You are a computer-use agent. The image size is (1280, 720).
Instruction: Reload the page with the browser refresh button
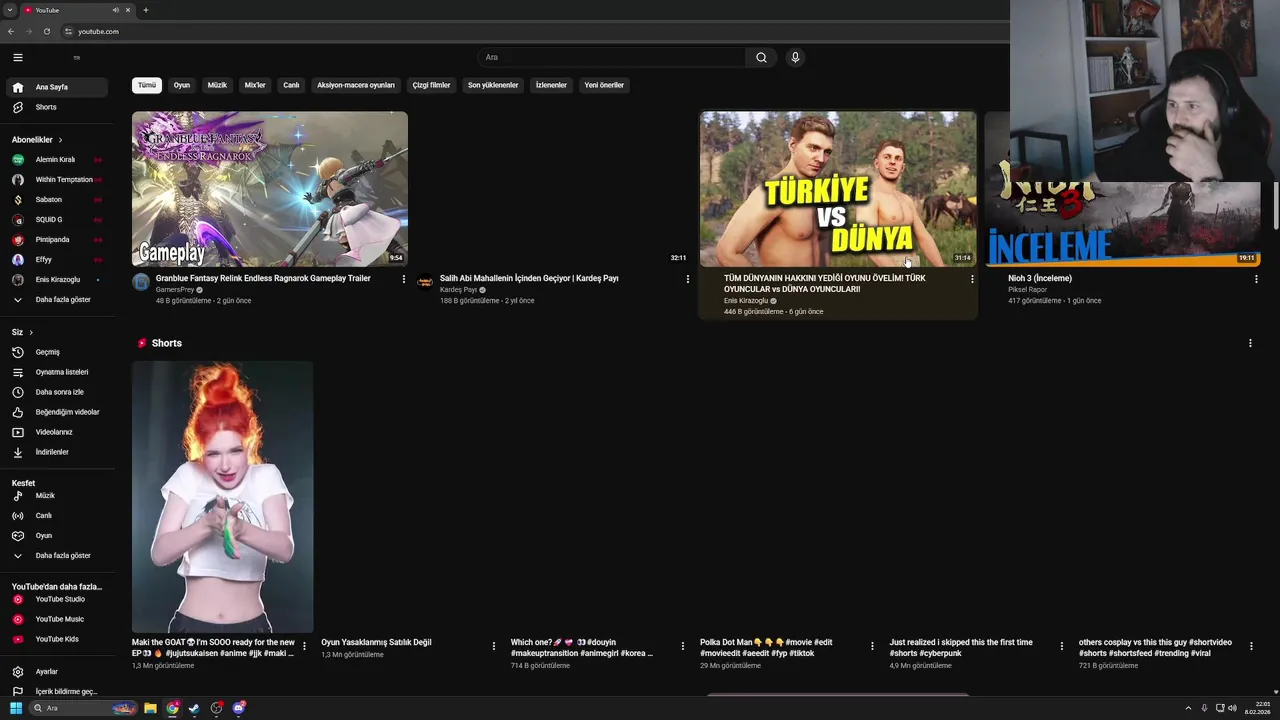pyautogui.click(x=46, y=31)
